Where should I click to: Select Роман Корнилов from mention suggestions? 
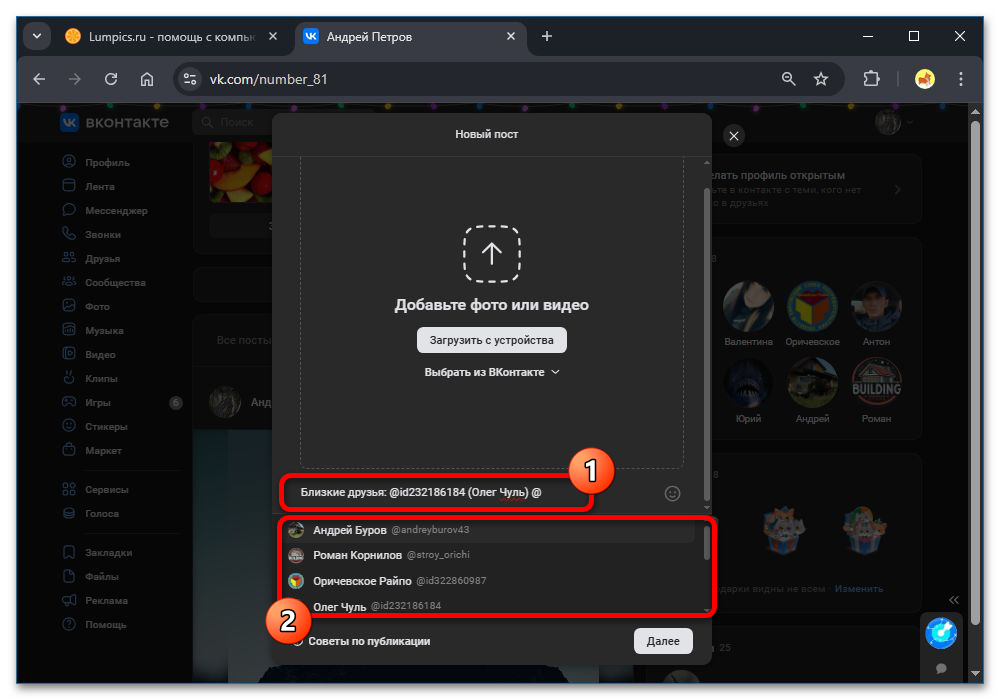click(x=491, y=555)
